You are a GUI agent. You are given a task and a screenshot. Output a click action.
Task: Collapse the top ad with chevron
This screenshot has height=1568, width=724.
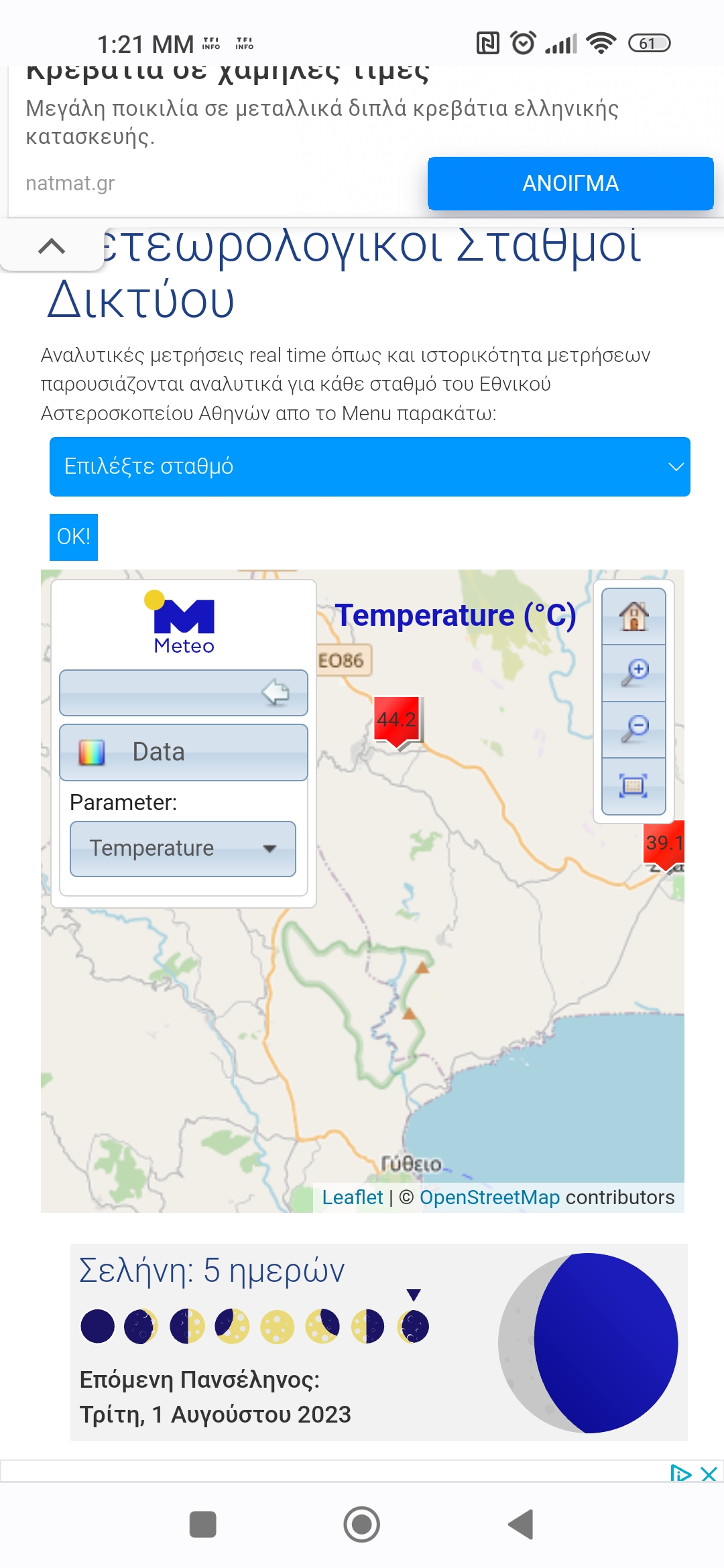[52, 246]
